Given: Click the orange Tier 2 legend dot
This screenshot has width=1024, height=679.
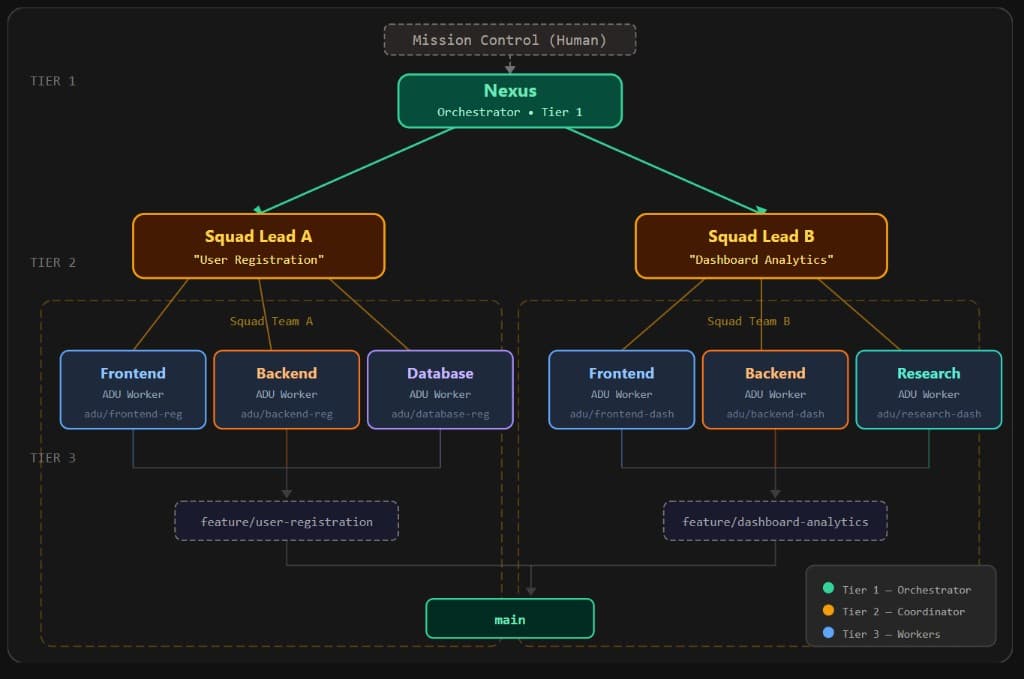Looking at the screenshot, I should click(x=826, y=611).
